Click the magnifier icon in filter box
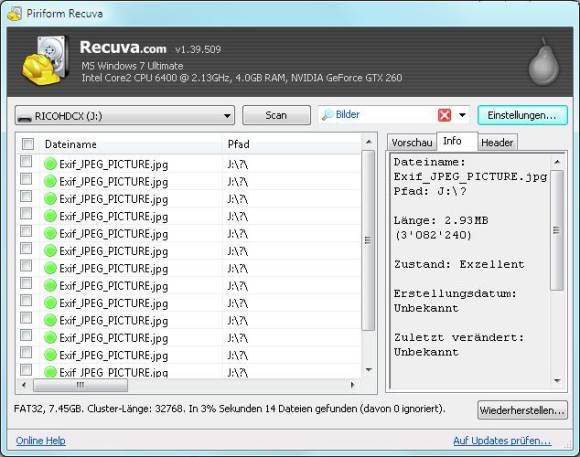 327,115
